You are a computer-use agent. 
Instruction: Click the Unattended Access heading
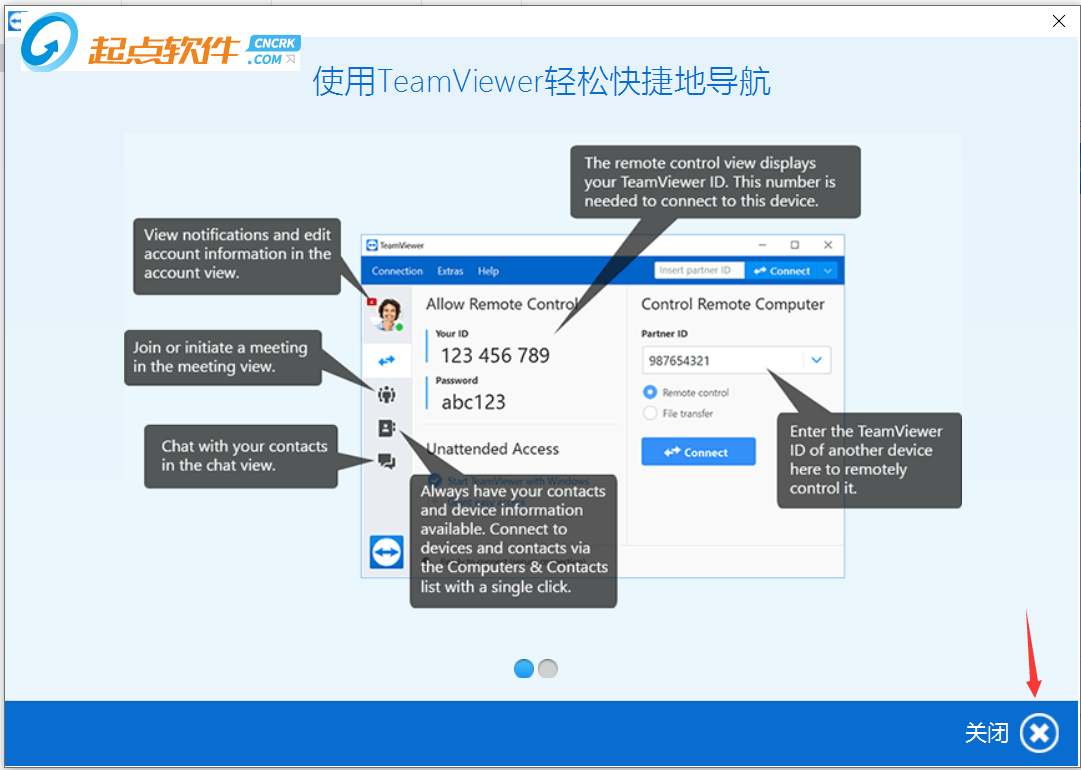click(492, 449)
